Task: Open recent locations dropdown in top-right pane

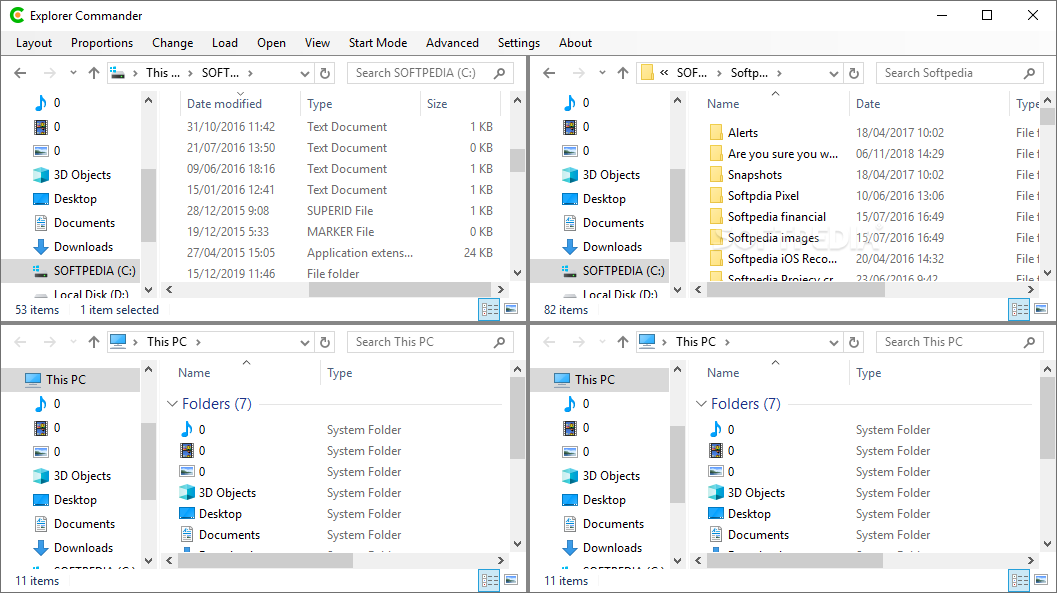Action: pyautogui.click(x=602, y=73)
